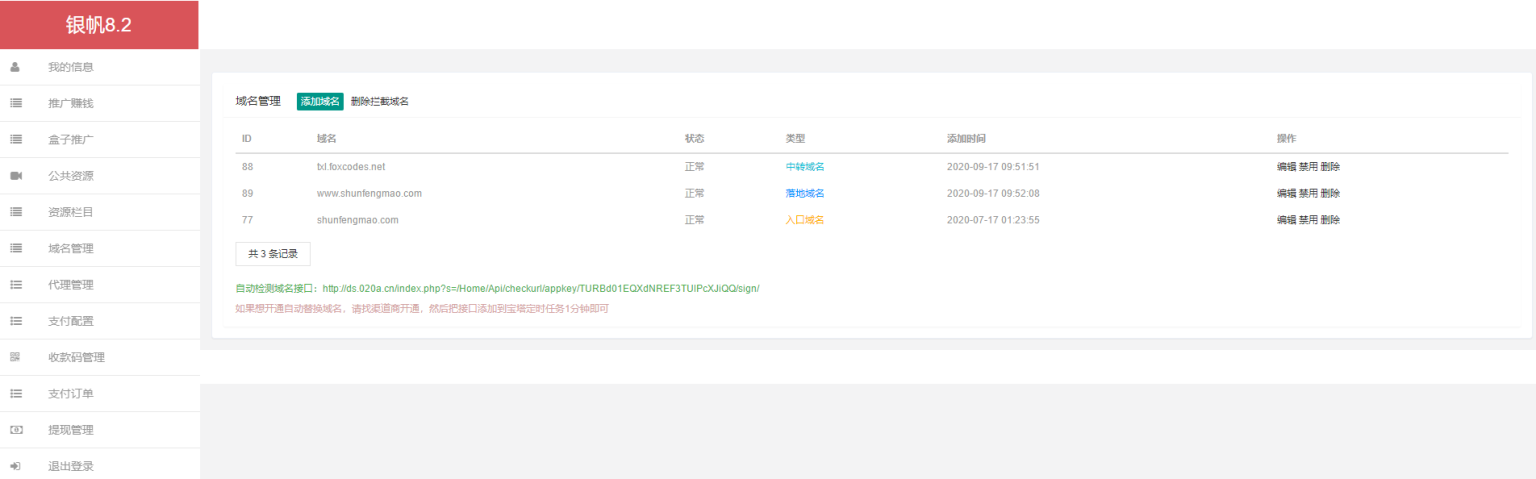
Task: Click the sign-out arrow icon for 退出登录
Action: coord(16,466)
